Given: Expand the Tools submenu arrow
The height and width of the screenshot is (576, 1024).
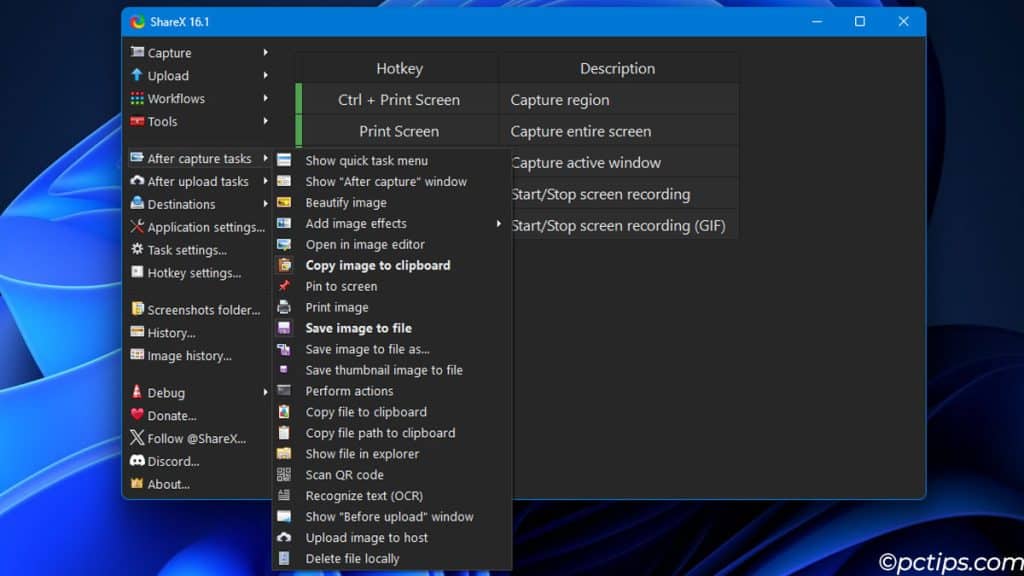Looking at the screenshot, I should (265, 121).
